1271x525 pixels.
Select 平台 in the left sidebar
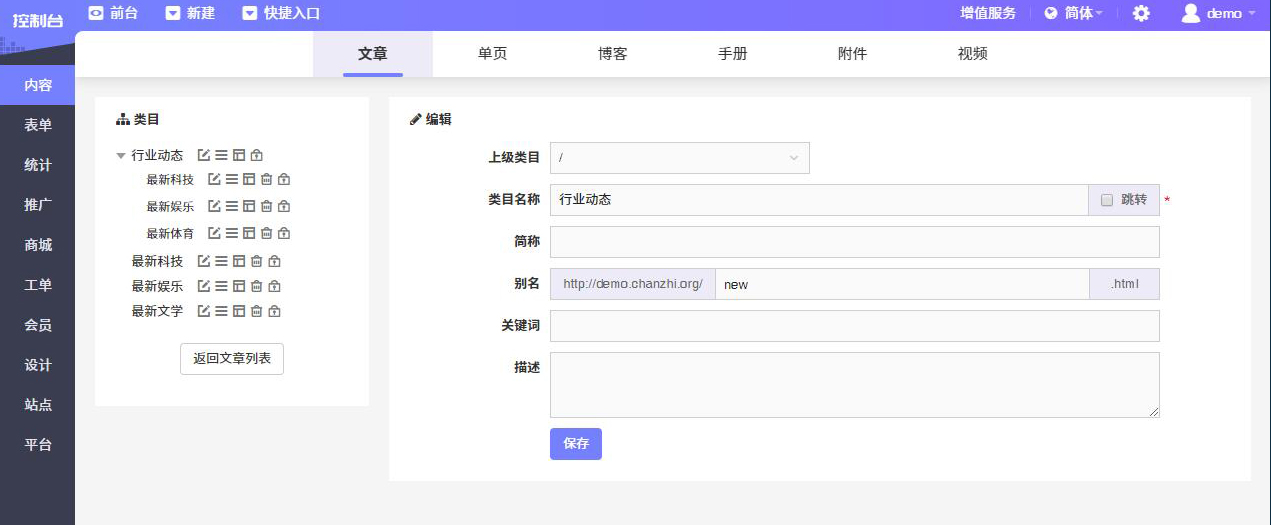(37, 445)
